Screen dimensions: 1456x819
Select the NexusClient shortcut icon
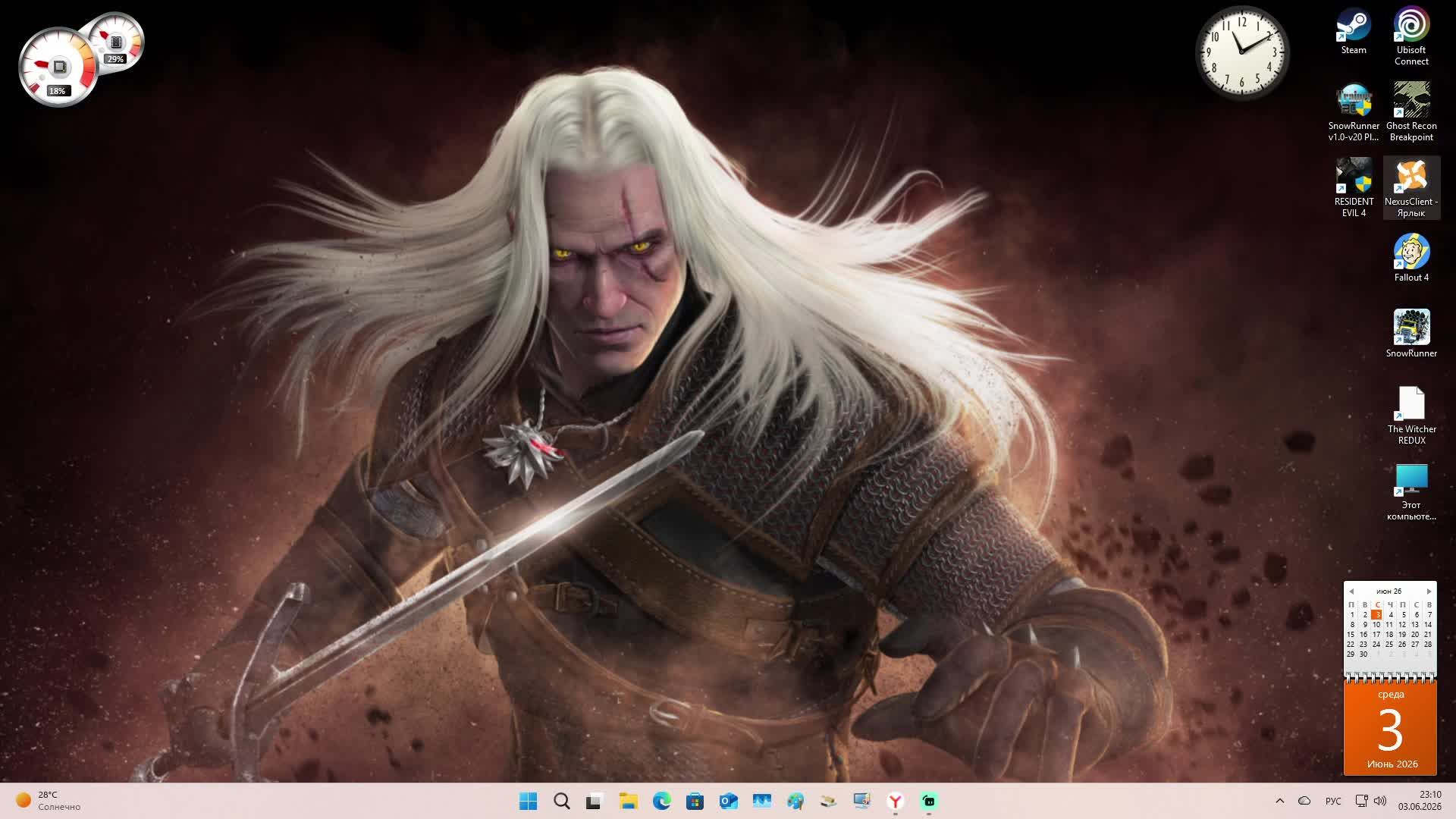tap(1411, 187)
